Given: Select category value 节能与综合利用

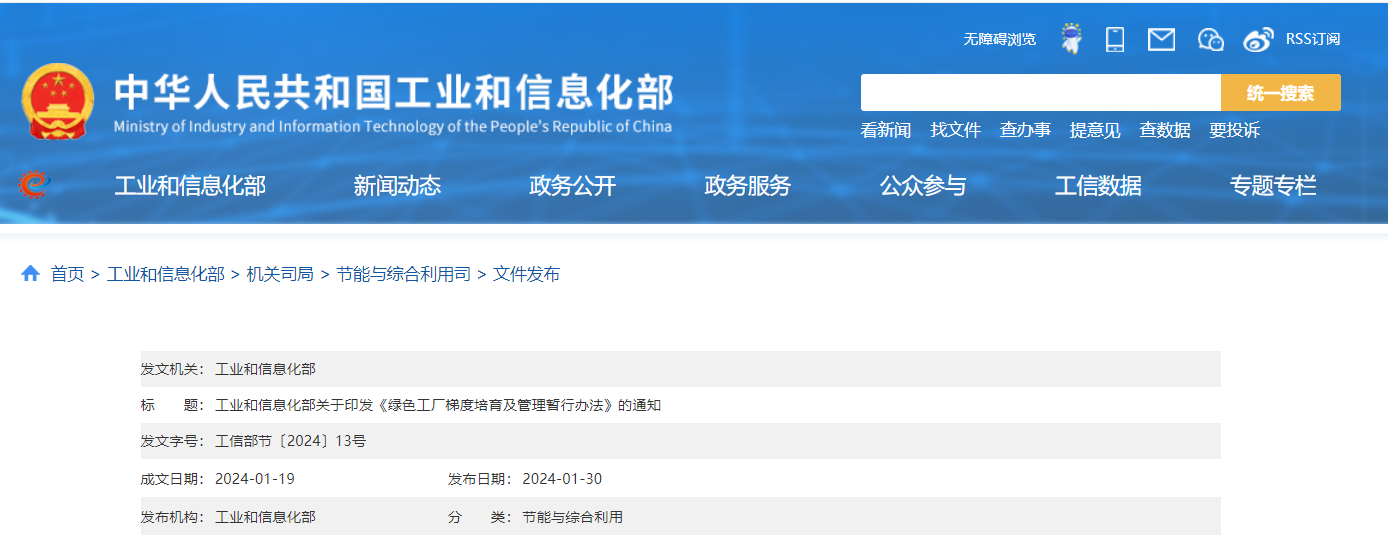Looking at the screenshot, I should (x=572, y=517).
